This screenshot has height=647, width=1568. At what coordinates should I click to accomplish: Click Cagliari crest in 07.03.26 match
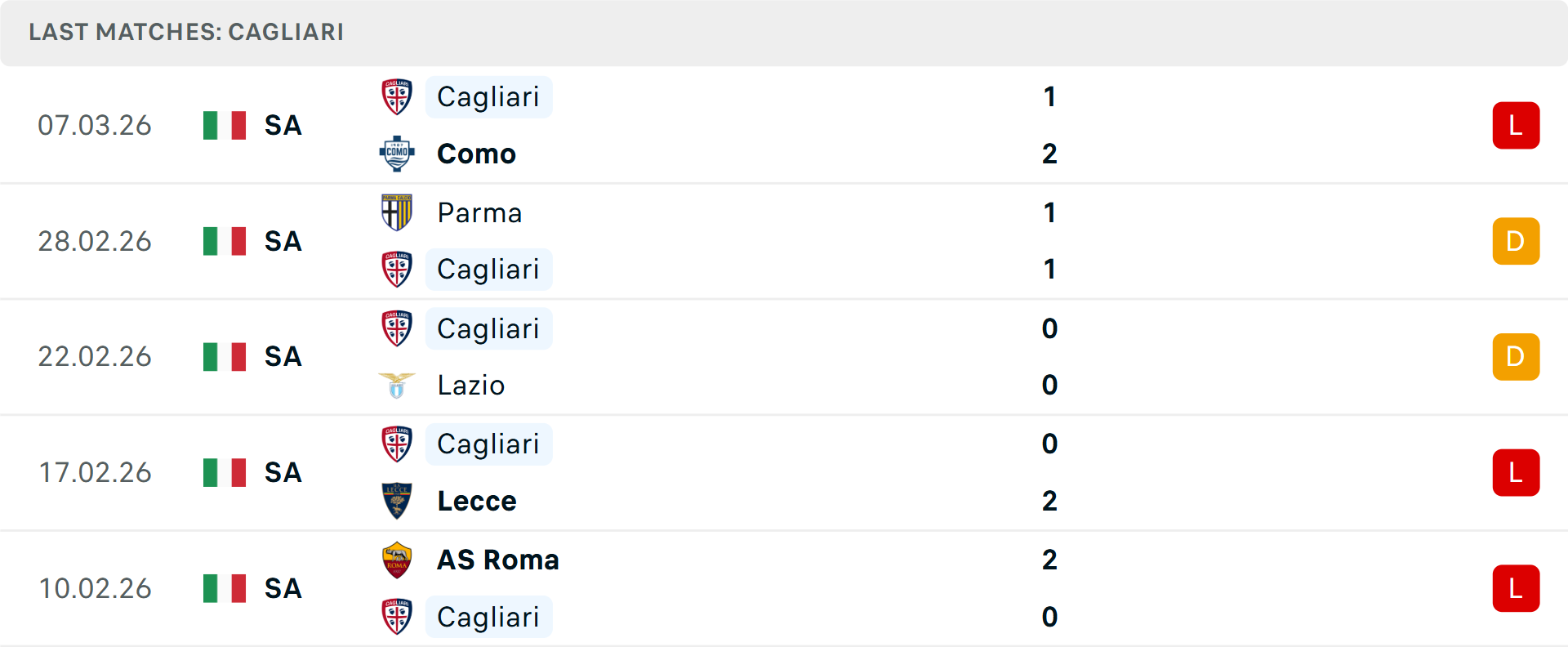[397, 97]
